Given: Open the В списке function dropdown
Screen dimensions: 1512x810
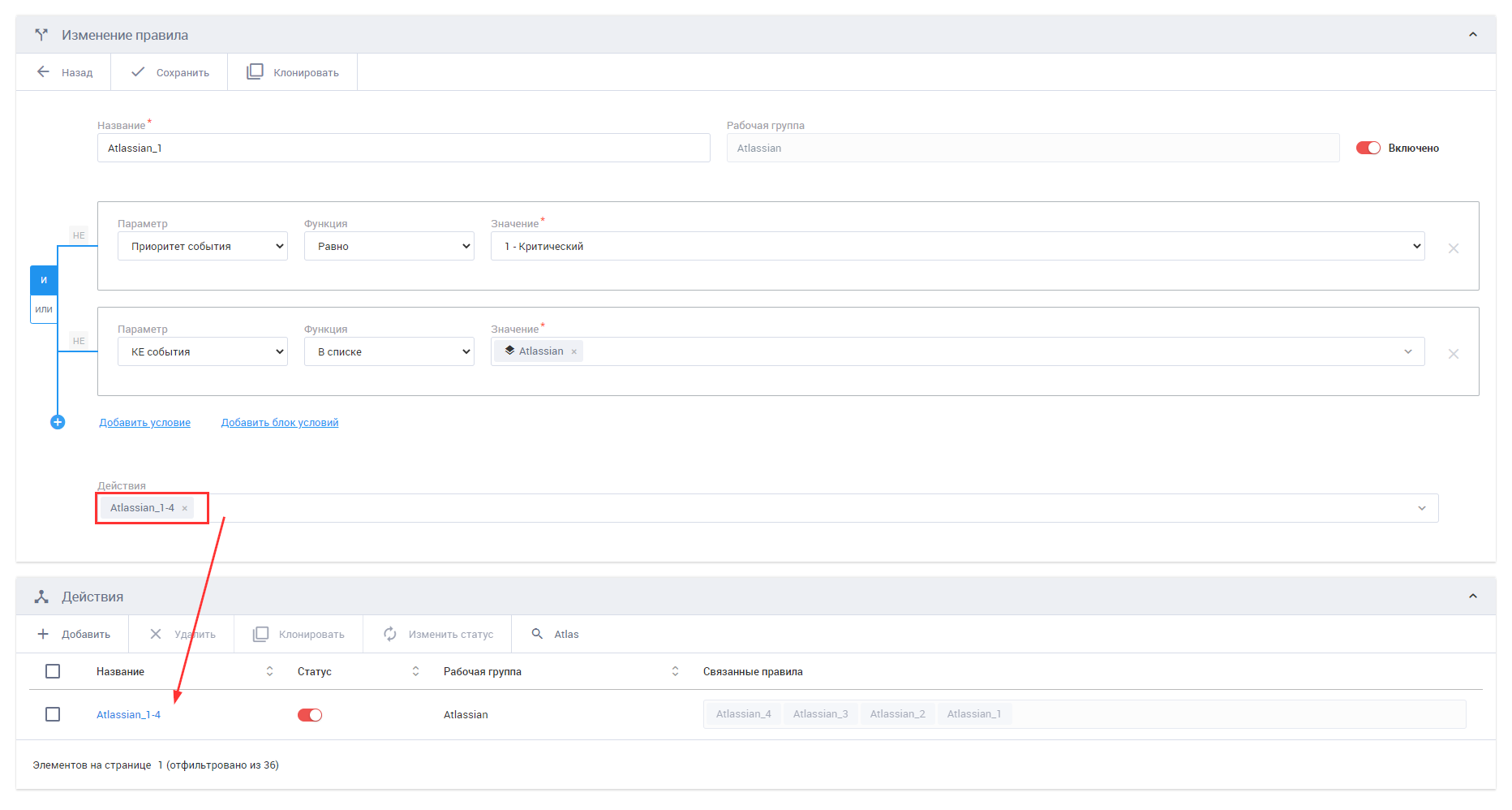Looking at the screenshot, I should pos(389,351).
